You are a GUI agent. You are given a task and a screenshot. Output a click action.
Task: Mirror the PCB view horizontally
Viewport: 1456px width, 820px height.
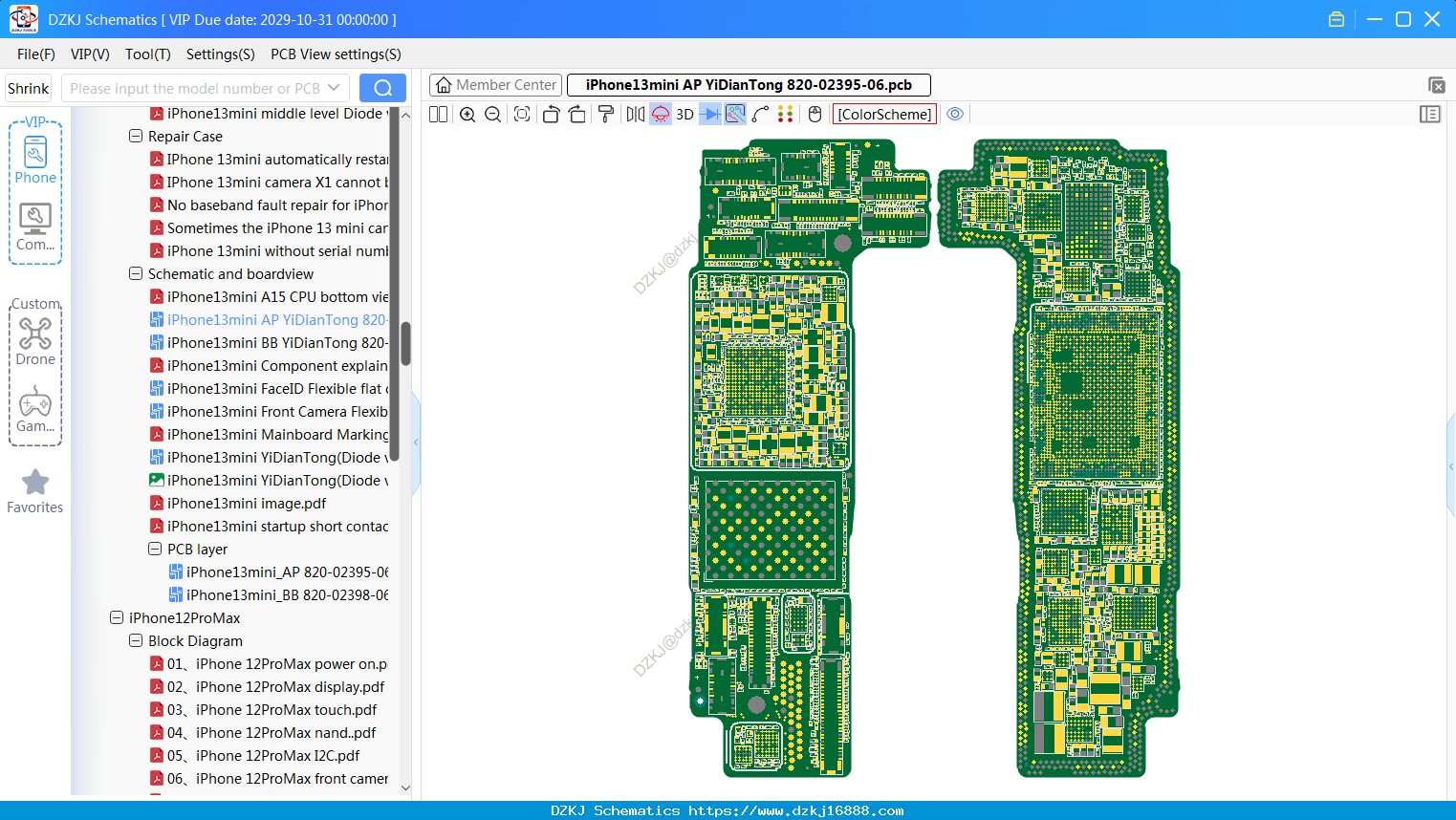click(x=636, y=115)
